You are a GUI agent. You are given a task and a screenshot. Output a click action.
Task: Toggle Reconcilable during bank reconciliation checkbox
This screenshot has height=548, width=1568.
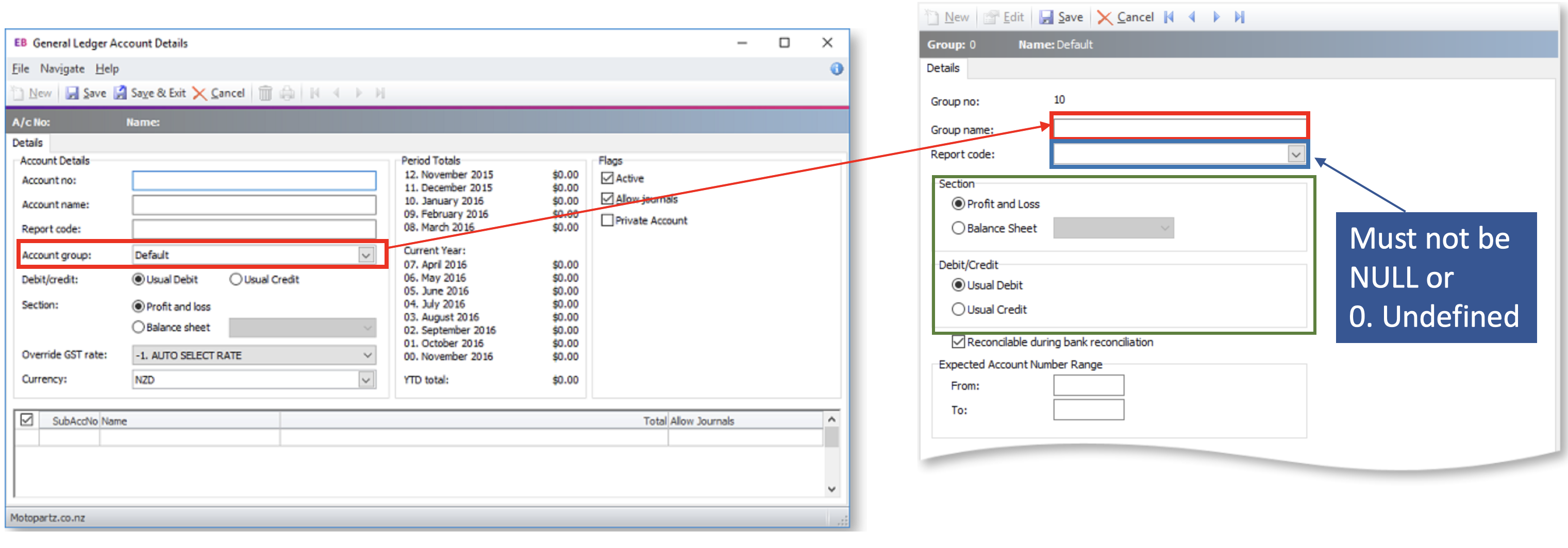(958, 342)
